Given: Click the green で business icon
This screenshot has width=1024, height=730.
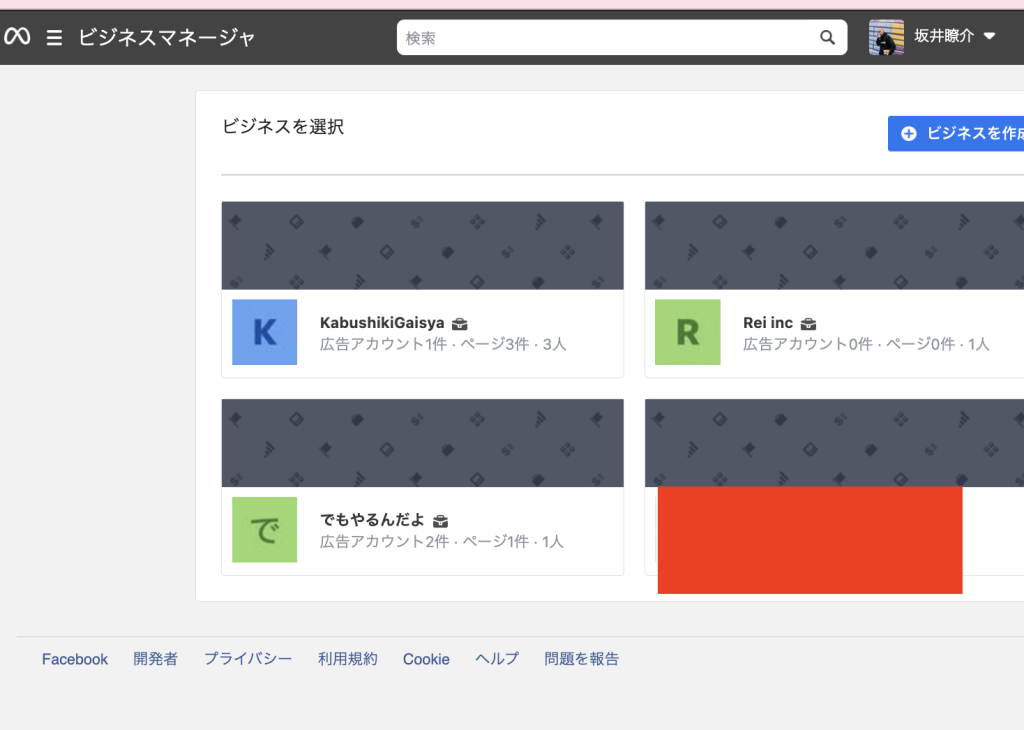Looking at the screenshot, I should 264,530.
